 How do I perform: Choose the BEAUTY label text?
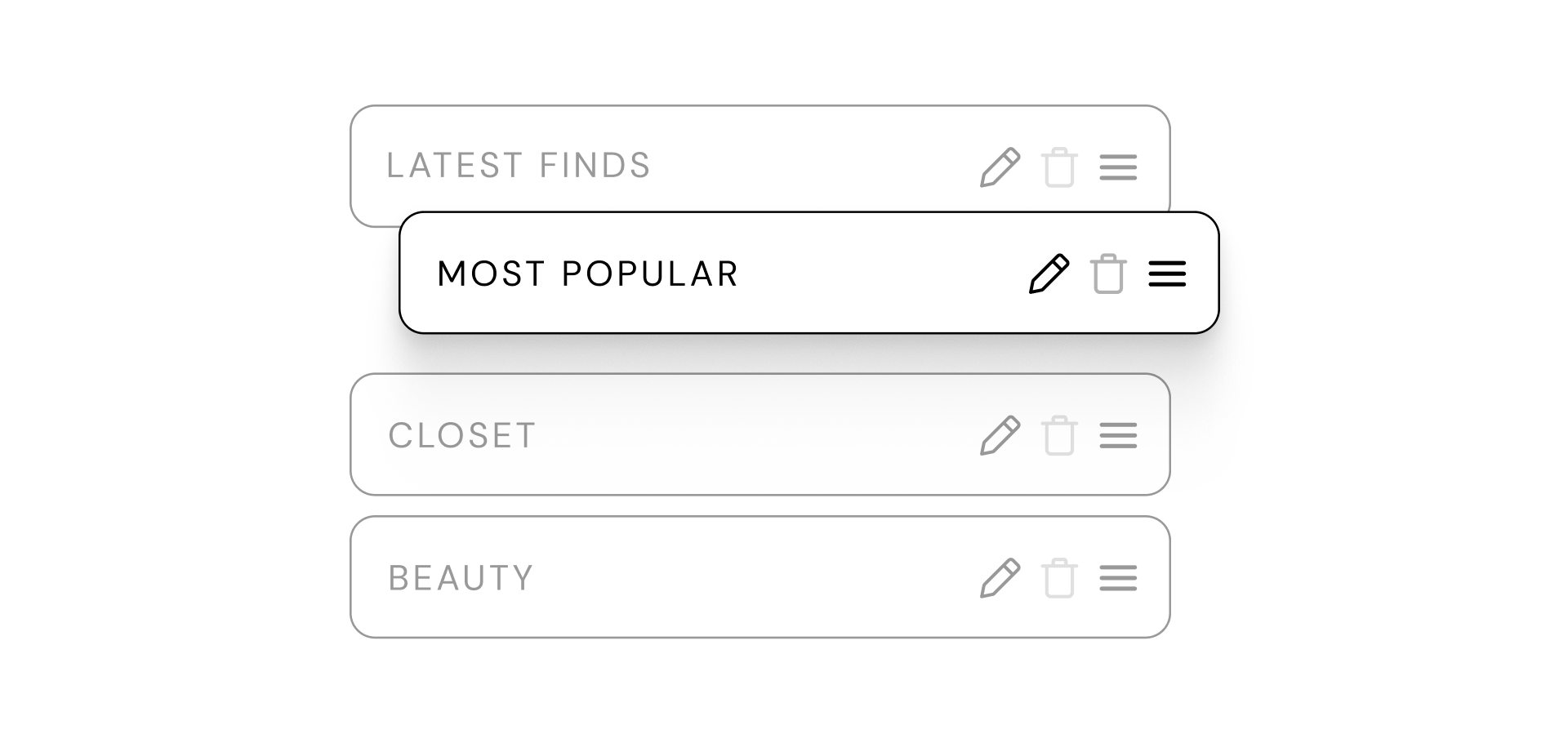(461, 578)
